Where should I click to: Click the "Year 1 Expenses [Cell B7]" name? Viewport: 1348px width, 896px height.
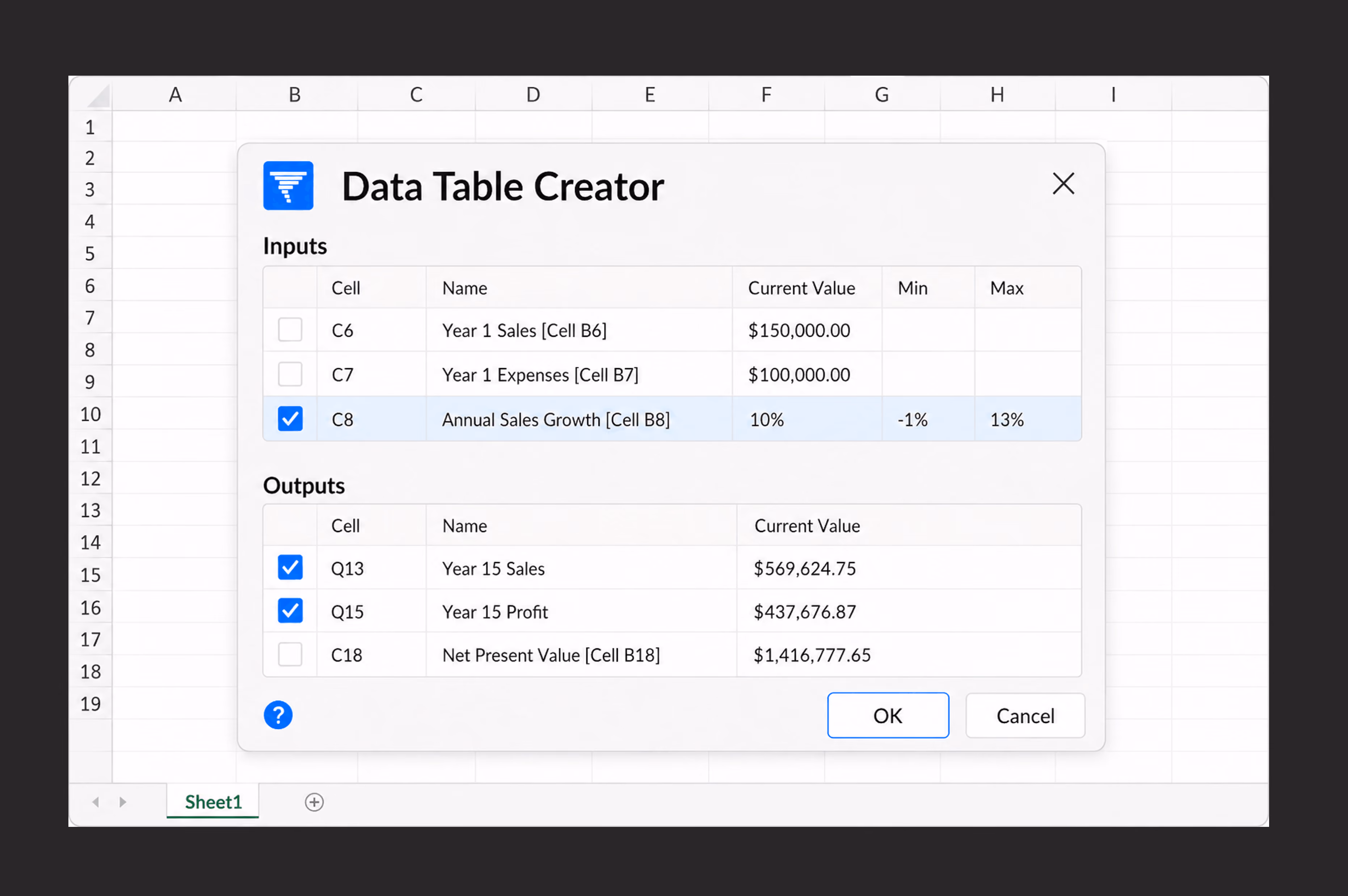[540, 375]
